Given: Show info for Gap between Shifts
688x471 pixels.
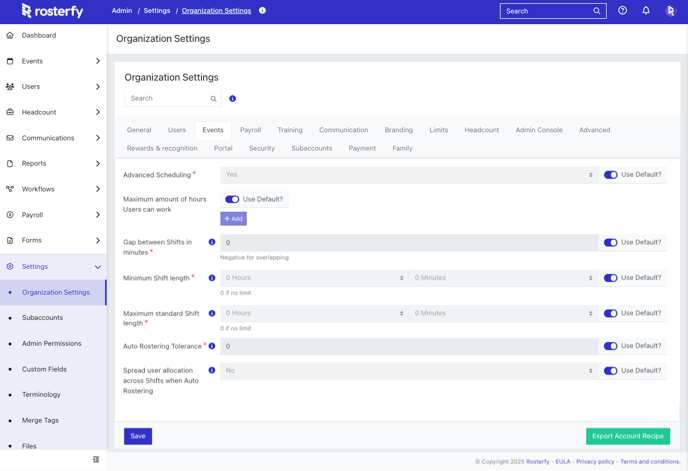Looking at the screenshot, I should 212,242.
